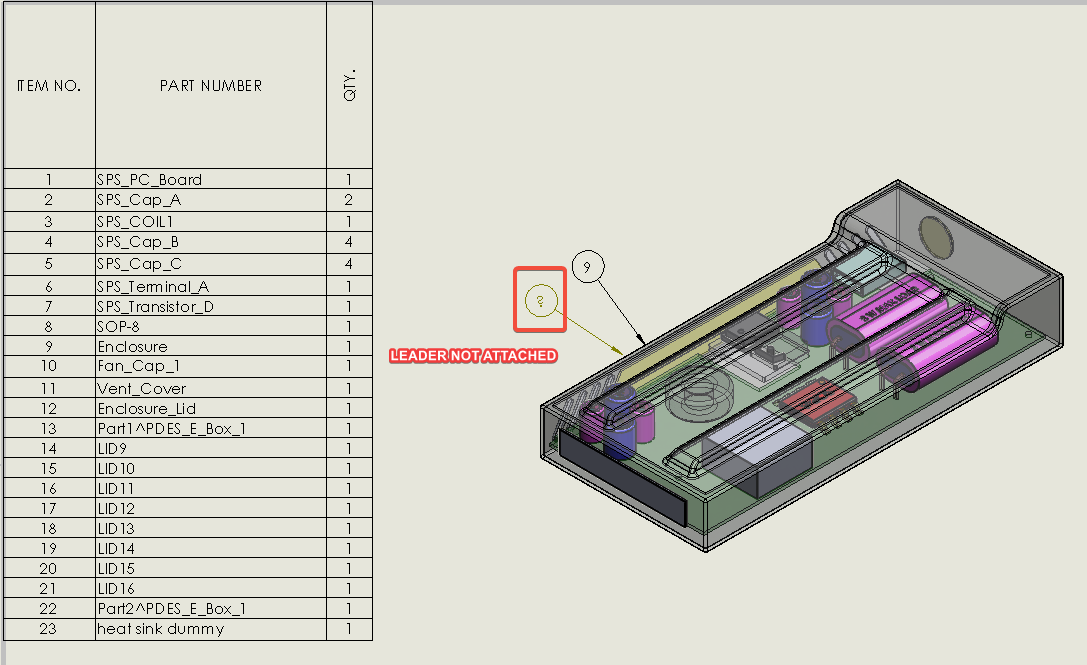
Task: Click the quantity cell for the LID12 row
Action: pos(349,508)
